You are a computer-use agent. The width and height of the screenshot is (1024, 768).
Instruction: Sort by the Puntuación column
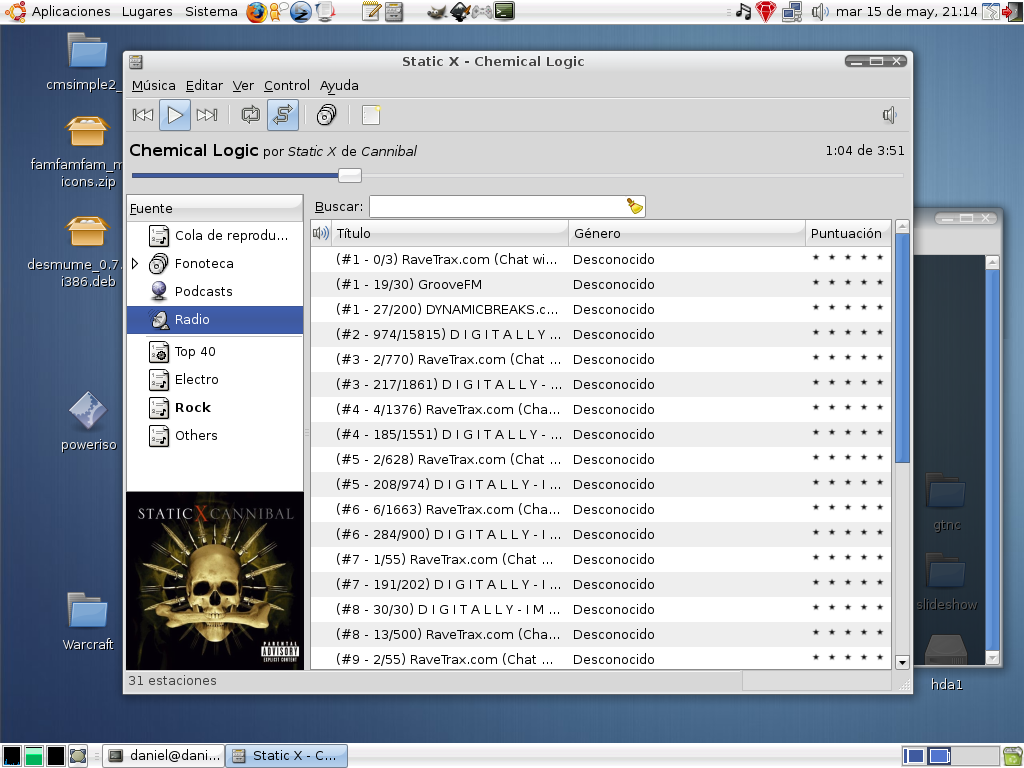pyautogui.click(x=848, y=234)
